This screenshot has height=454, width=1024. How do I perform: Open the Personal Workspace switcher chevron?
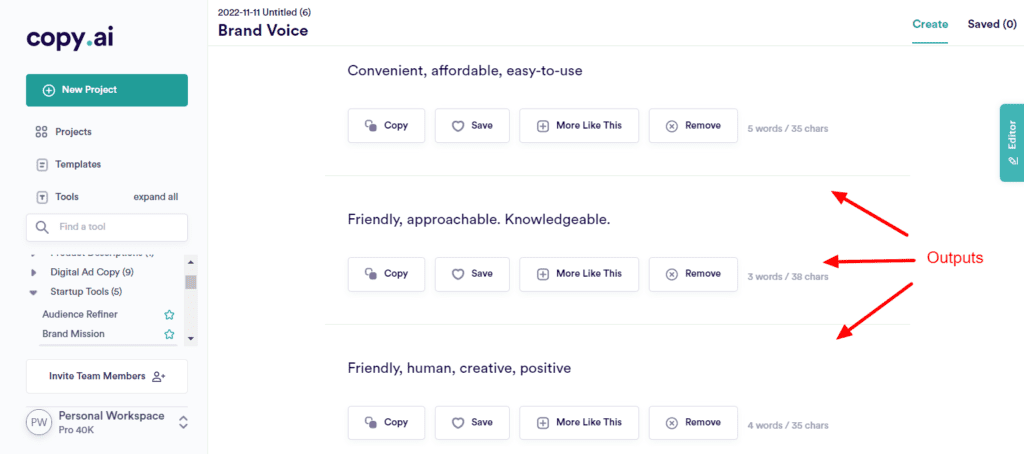tap(183, 422)
